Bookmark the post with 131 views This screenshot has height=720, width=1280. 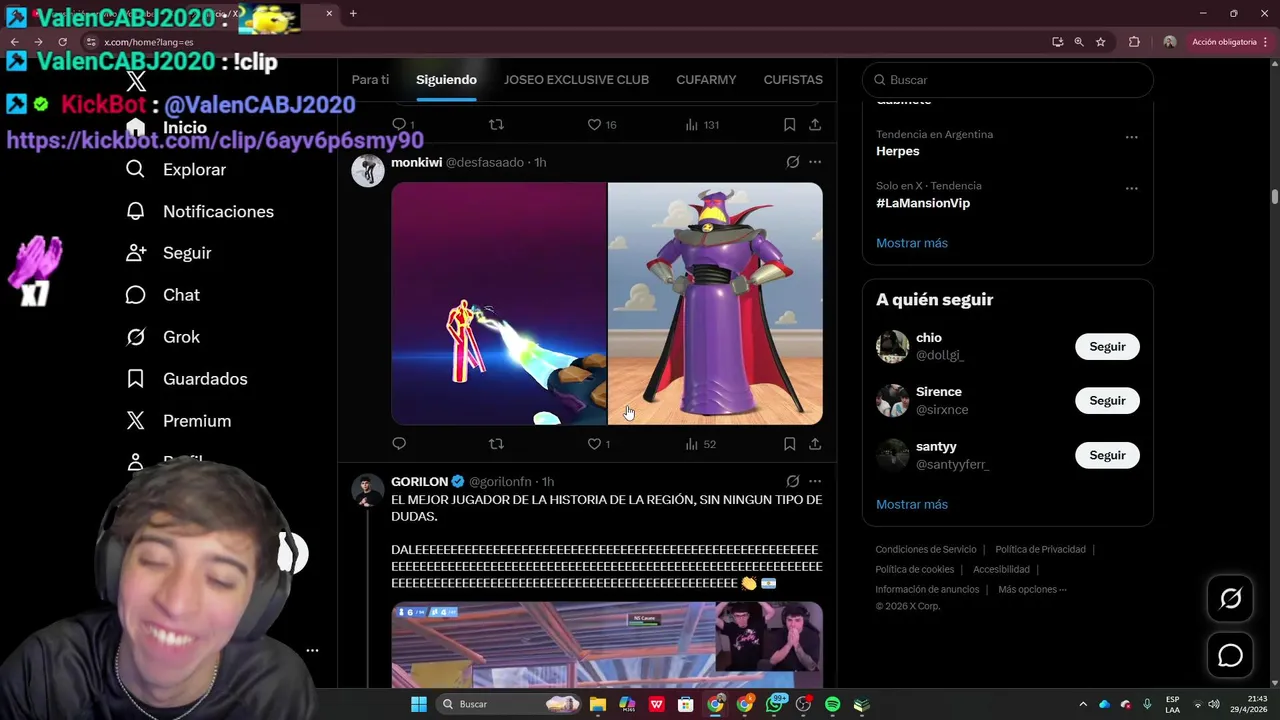(x=789, y=125)
